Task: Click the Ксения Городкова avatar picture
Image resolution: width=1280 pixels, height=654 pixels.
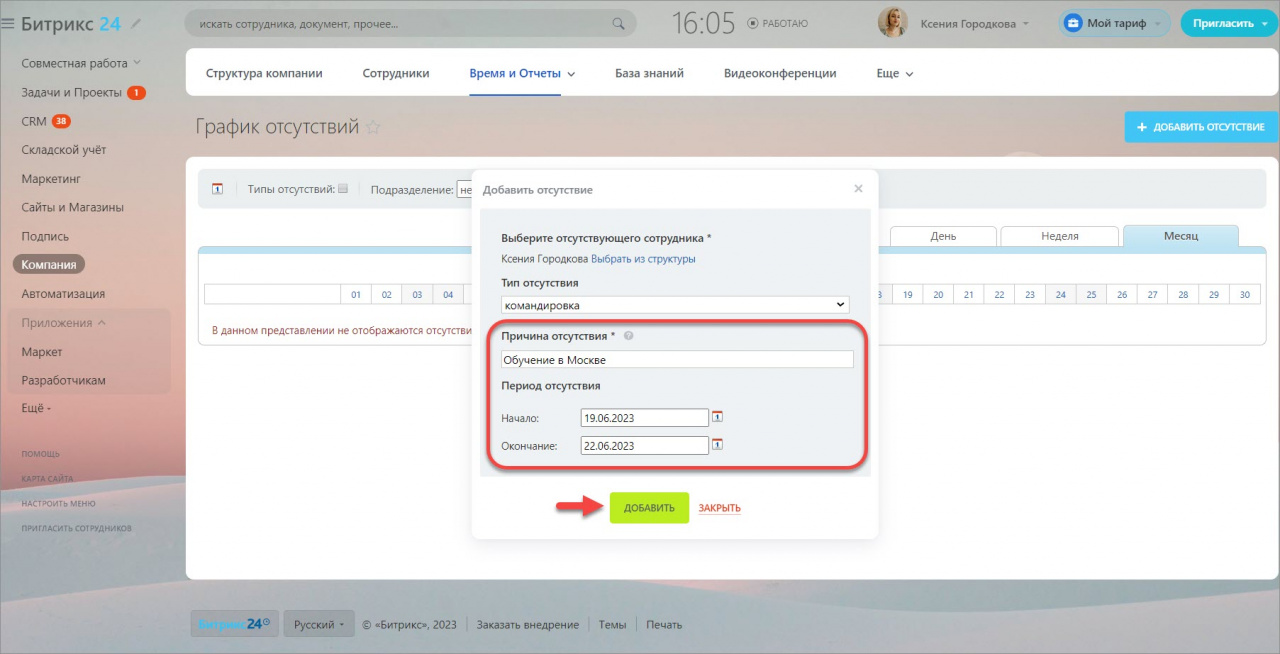Action: tap(893, 23)
